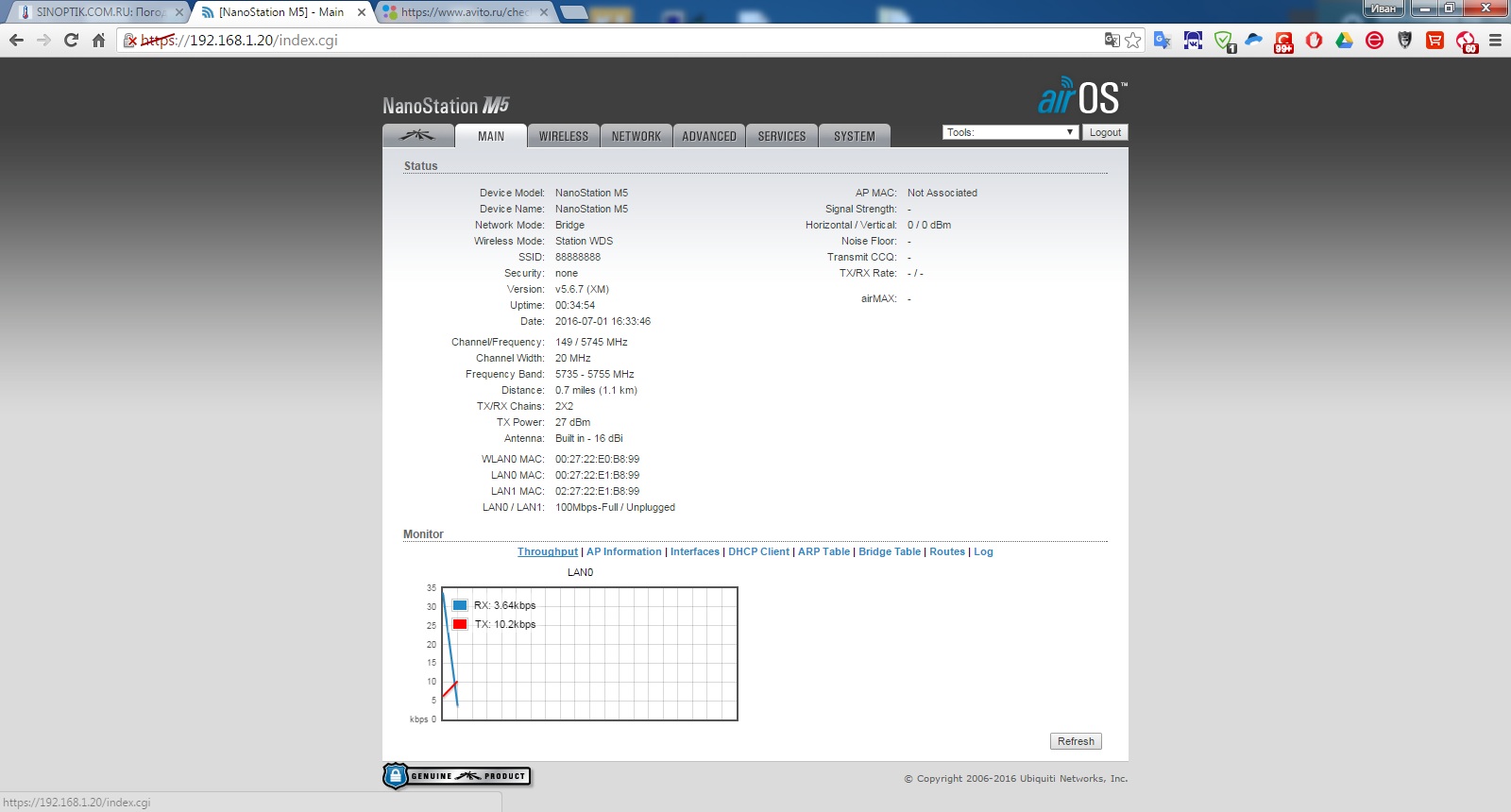This screenshot has width=1511, height=812.
Task: Click the airOS logo
Action: point(1082,96)
